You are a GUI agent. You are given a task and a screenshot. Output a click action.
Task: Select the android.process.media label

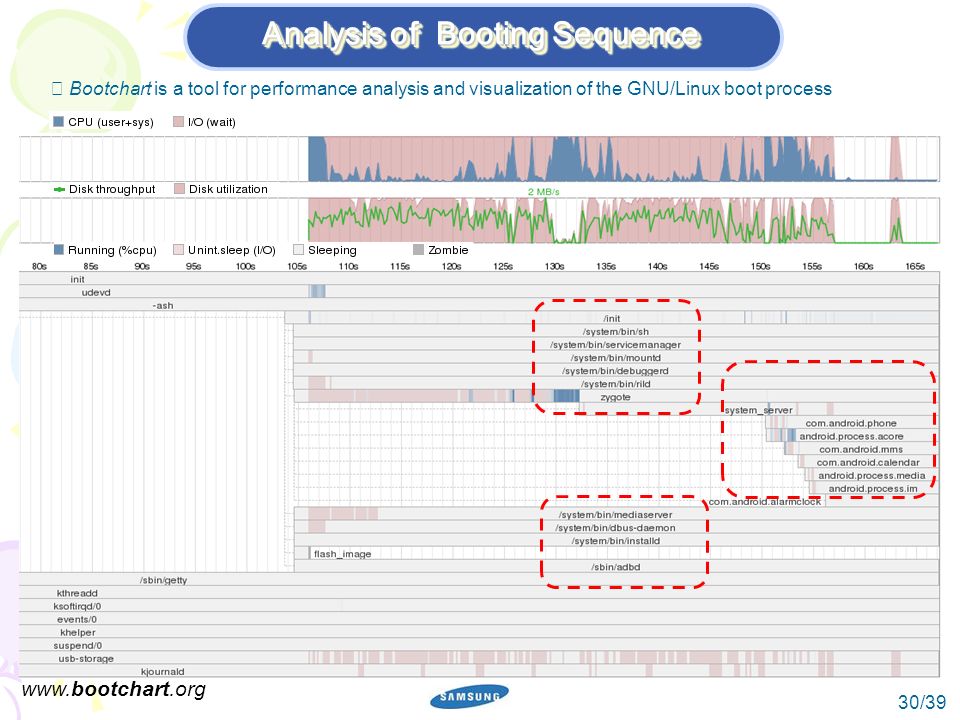click(872, 476)
